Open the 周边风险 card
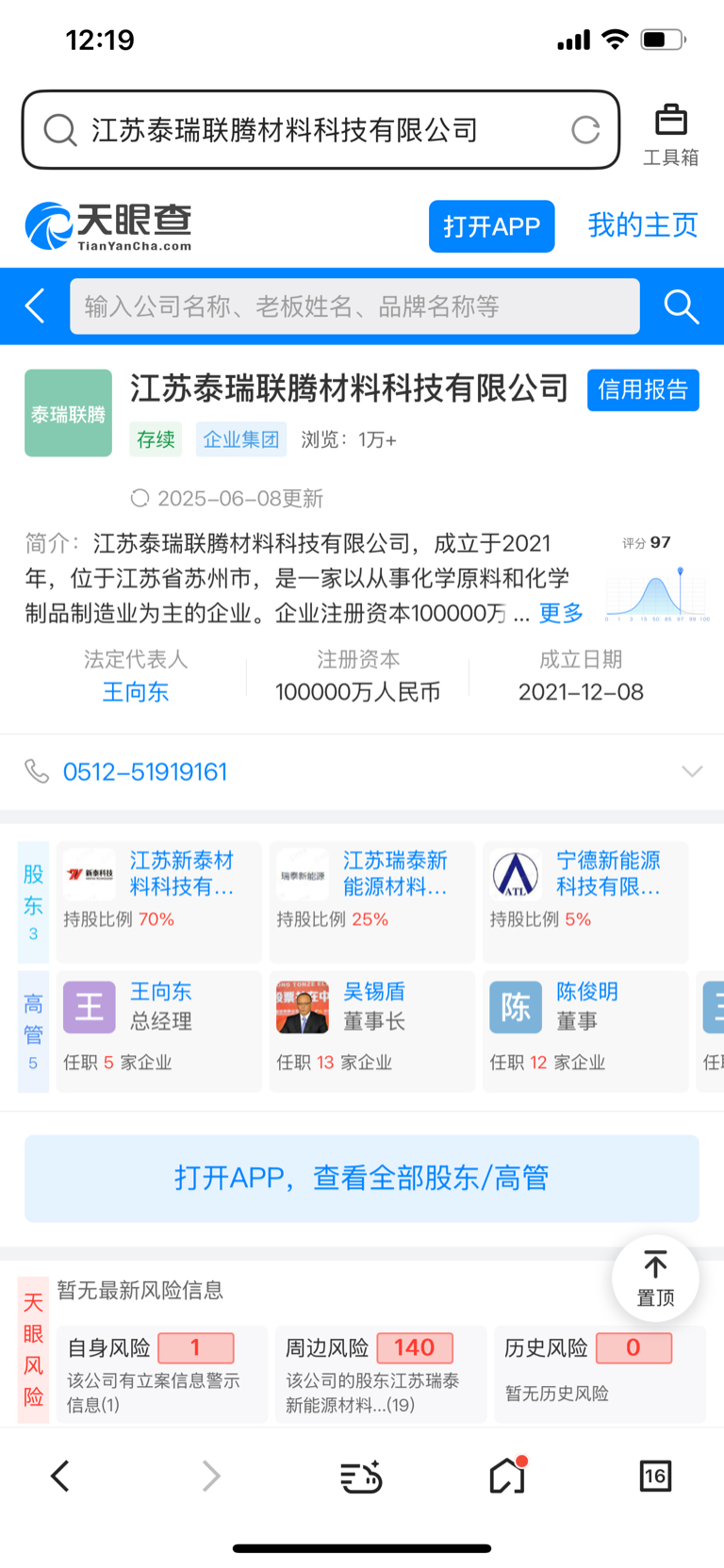This screenshot has height=1568, width=724. (x=381, y=1374)
